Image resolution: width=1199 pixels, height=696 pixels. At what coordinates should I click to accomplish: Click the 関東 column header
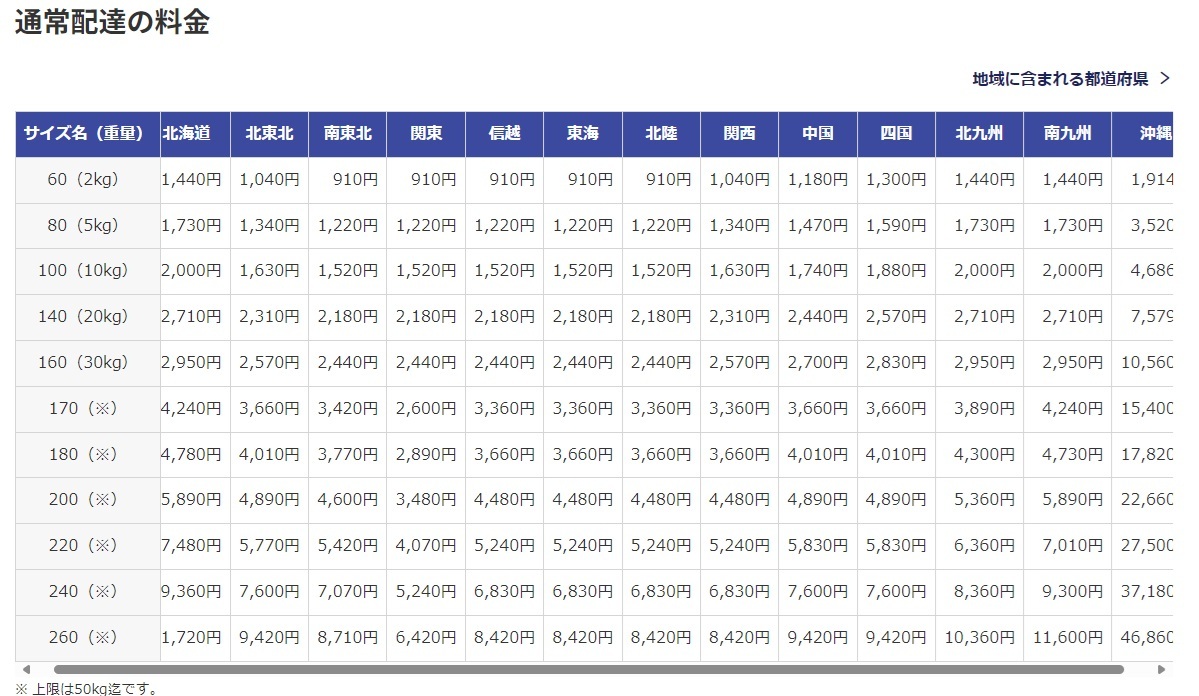coord(426,134)
